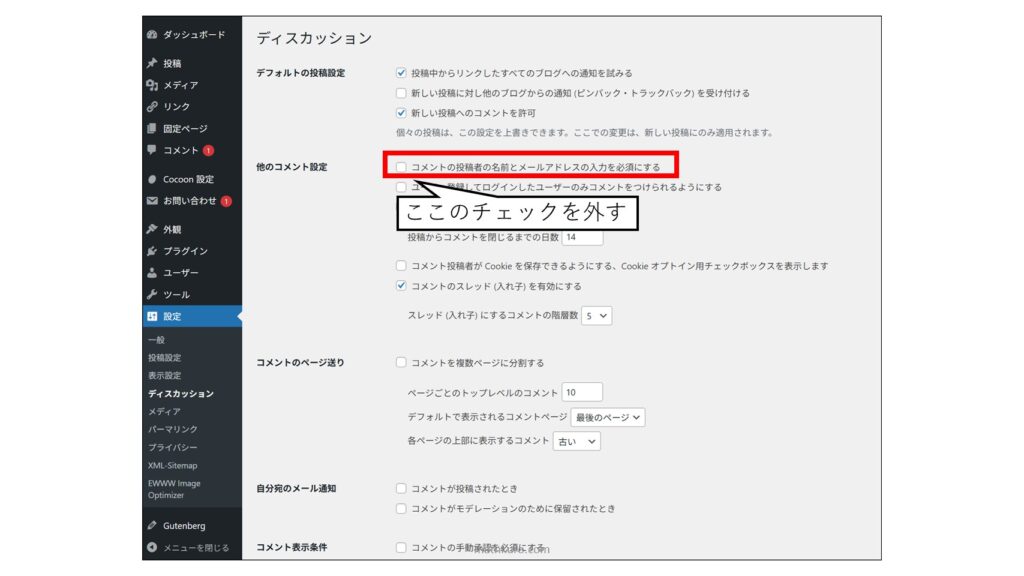Open EWWW Image Optimizer settings

[174, 489]
